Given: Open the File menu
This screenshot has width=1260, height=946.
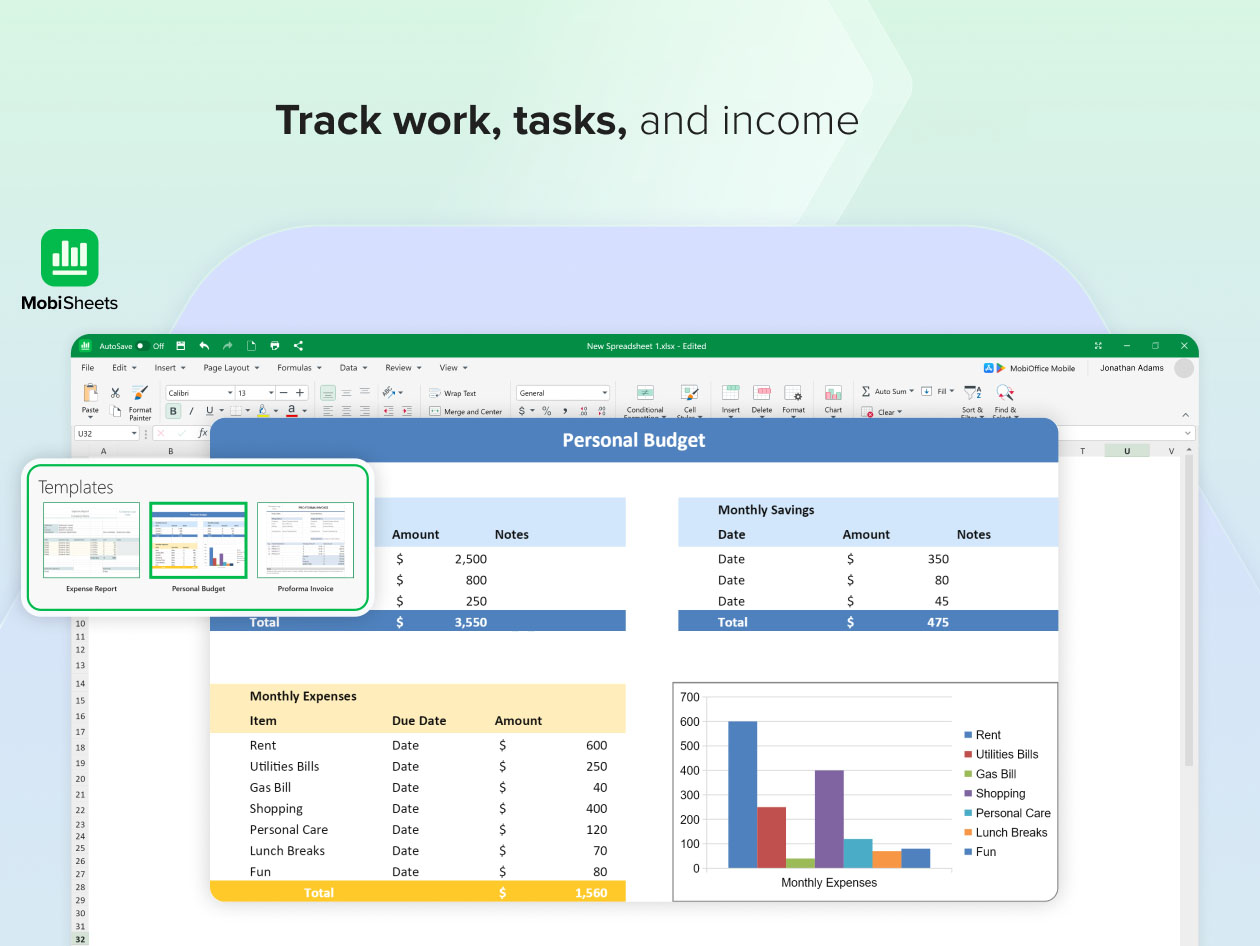Looking at the screenshot, I should click(88, 368).
